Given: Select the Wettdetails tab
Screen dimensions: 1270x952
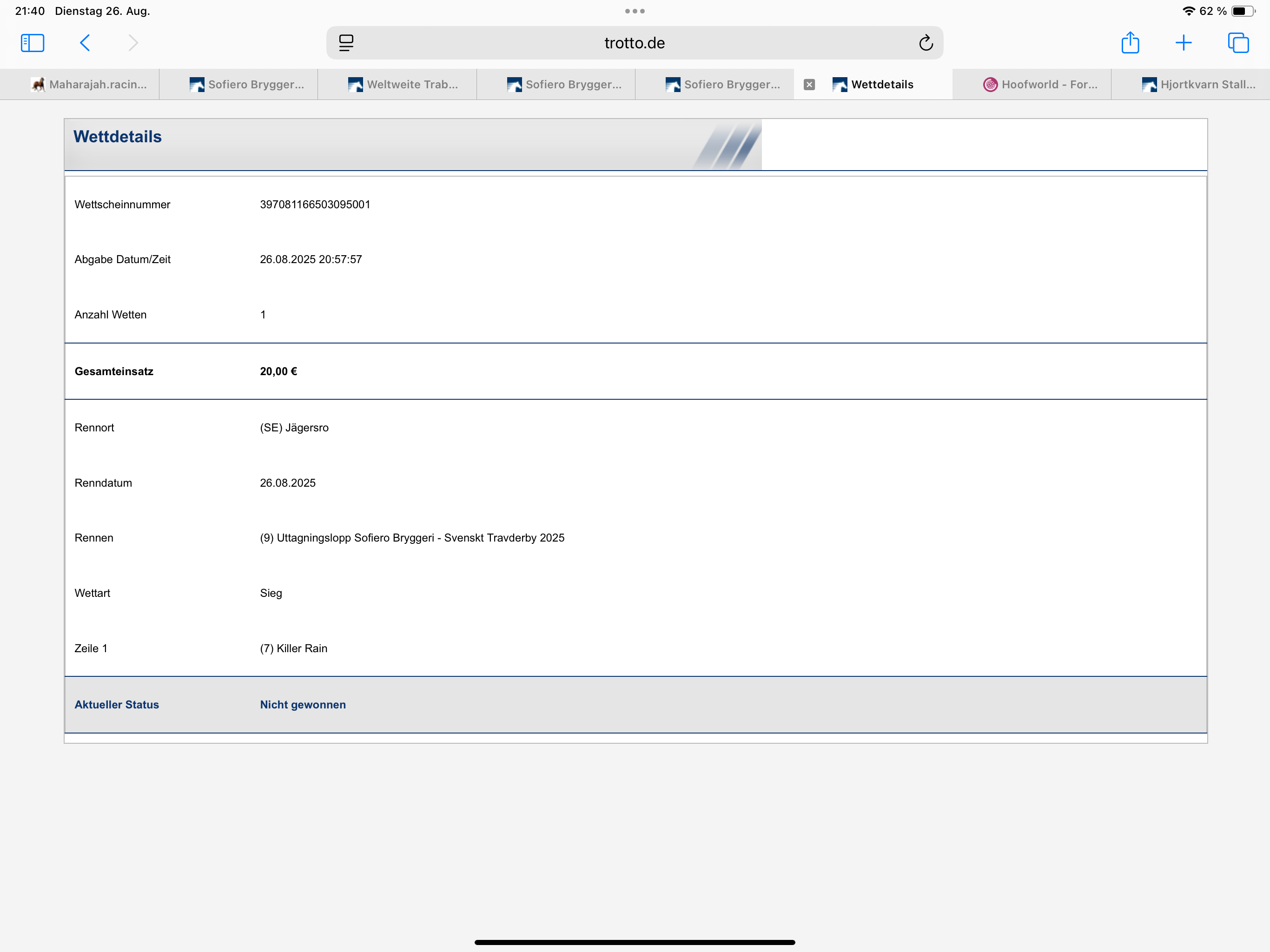Looking at the screenshot, I should [873, 85].
